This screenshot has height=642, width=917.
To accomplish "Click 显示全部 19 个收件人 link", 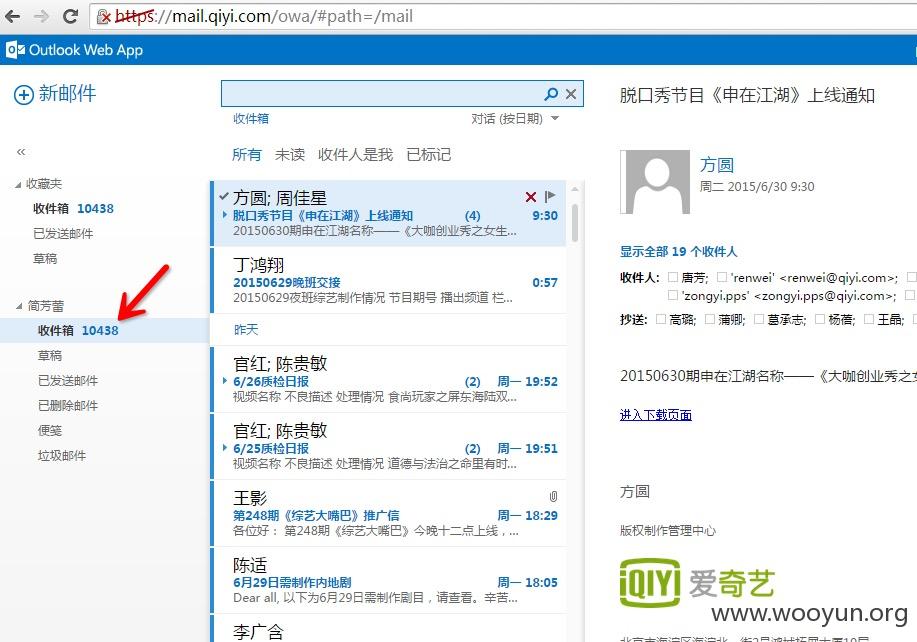I will pos(678,251).
